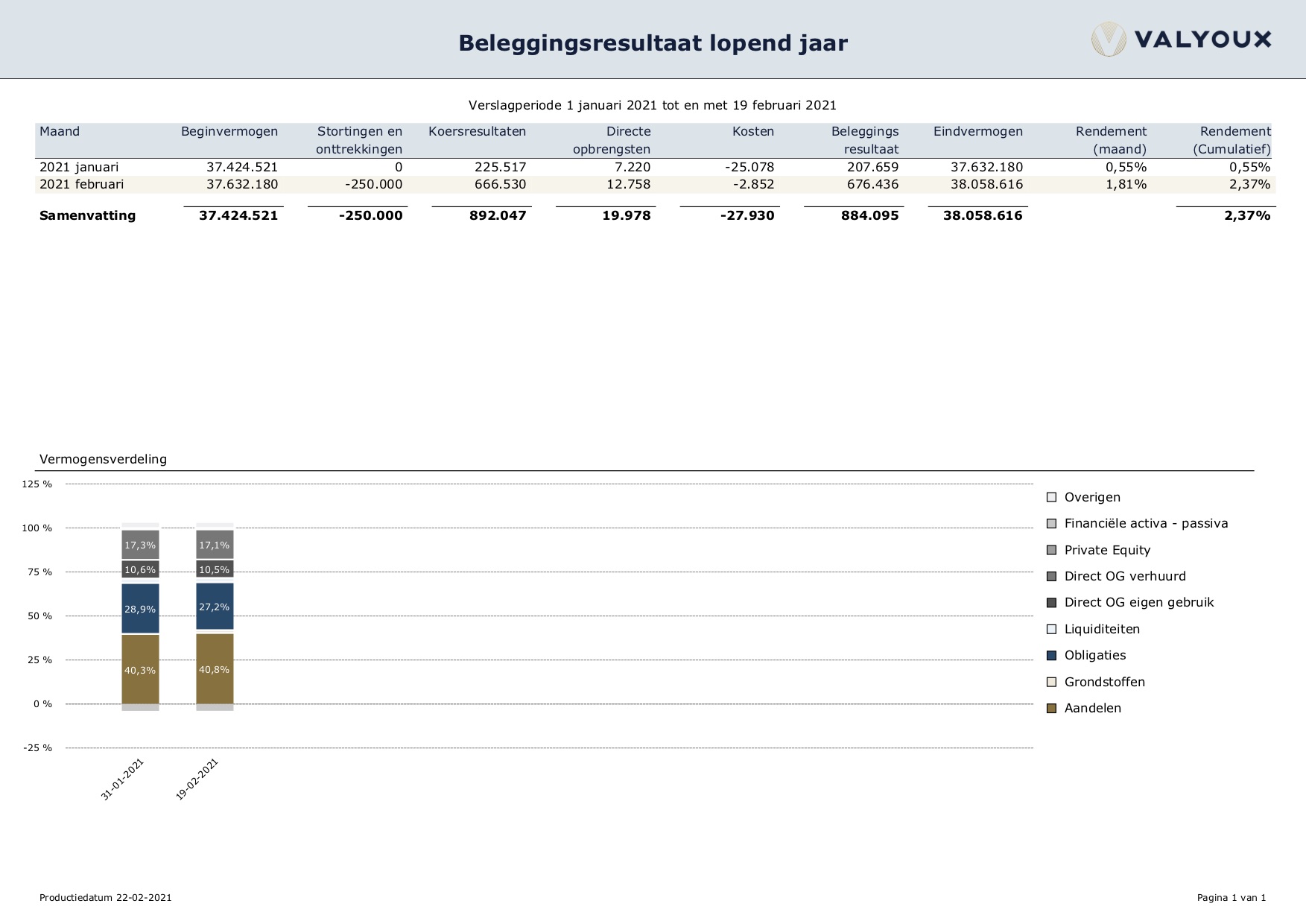Click the 207.659 Beleggingsresultaat value
This screenshot has width=1306, height=924.
click(872, 167)
